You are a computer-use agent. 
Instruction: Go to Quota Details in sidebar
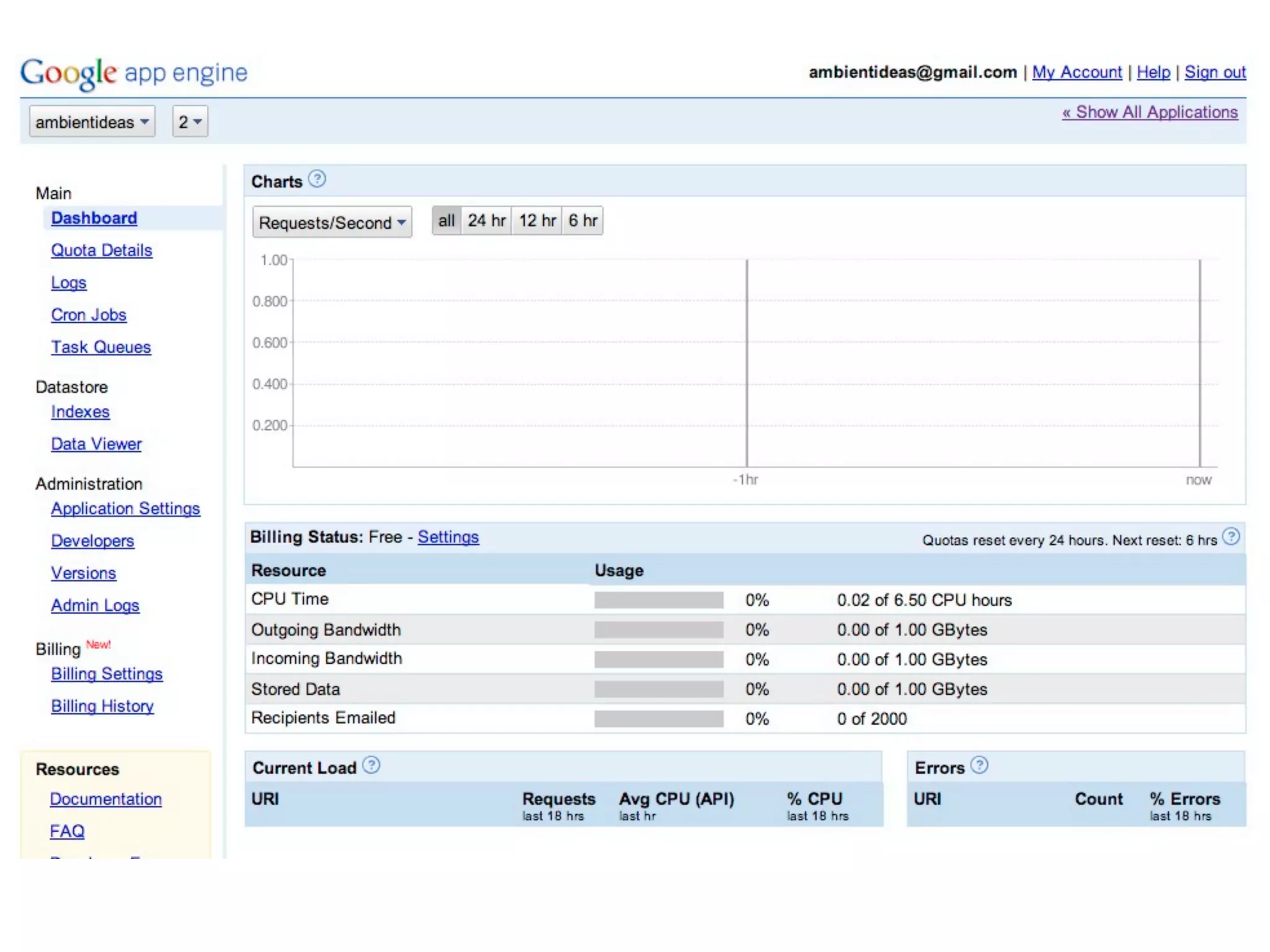(102, 250)
